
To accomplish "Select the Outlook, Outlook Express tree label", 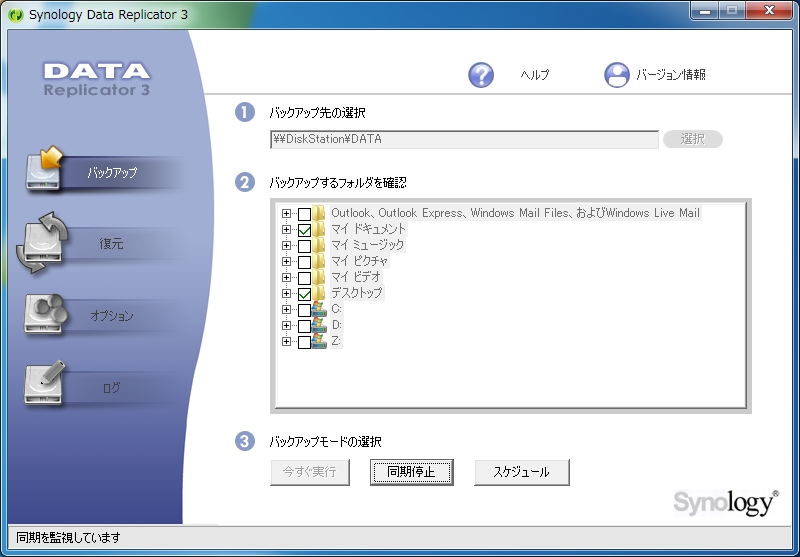I will [x=515, y=213].
